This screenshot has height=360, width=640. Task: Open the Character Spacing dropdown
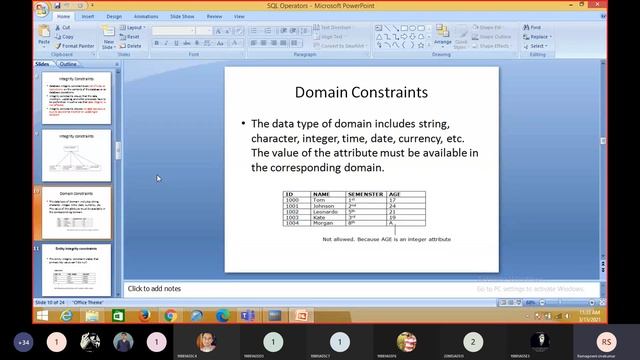pos(208,43)
